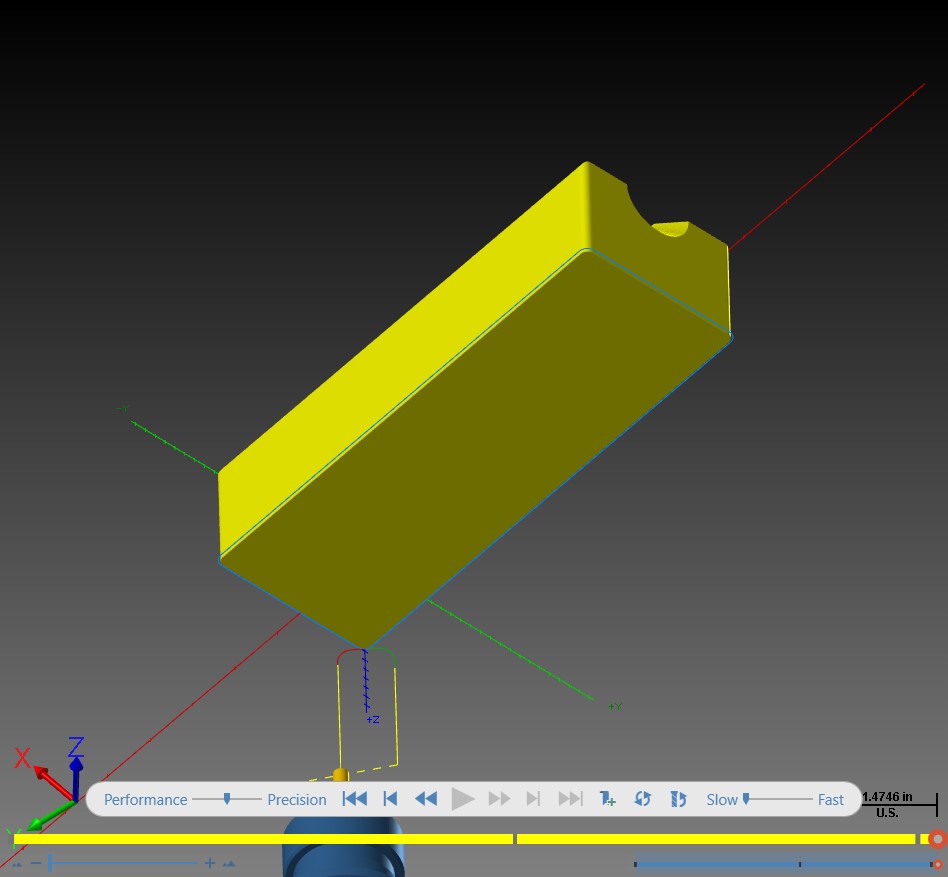Play the toolpath simulation
This screenshot has height=877, width=948.
(x=463, y=799)
